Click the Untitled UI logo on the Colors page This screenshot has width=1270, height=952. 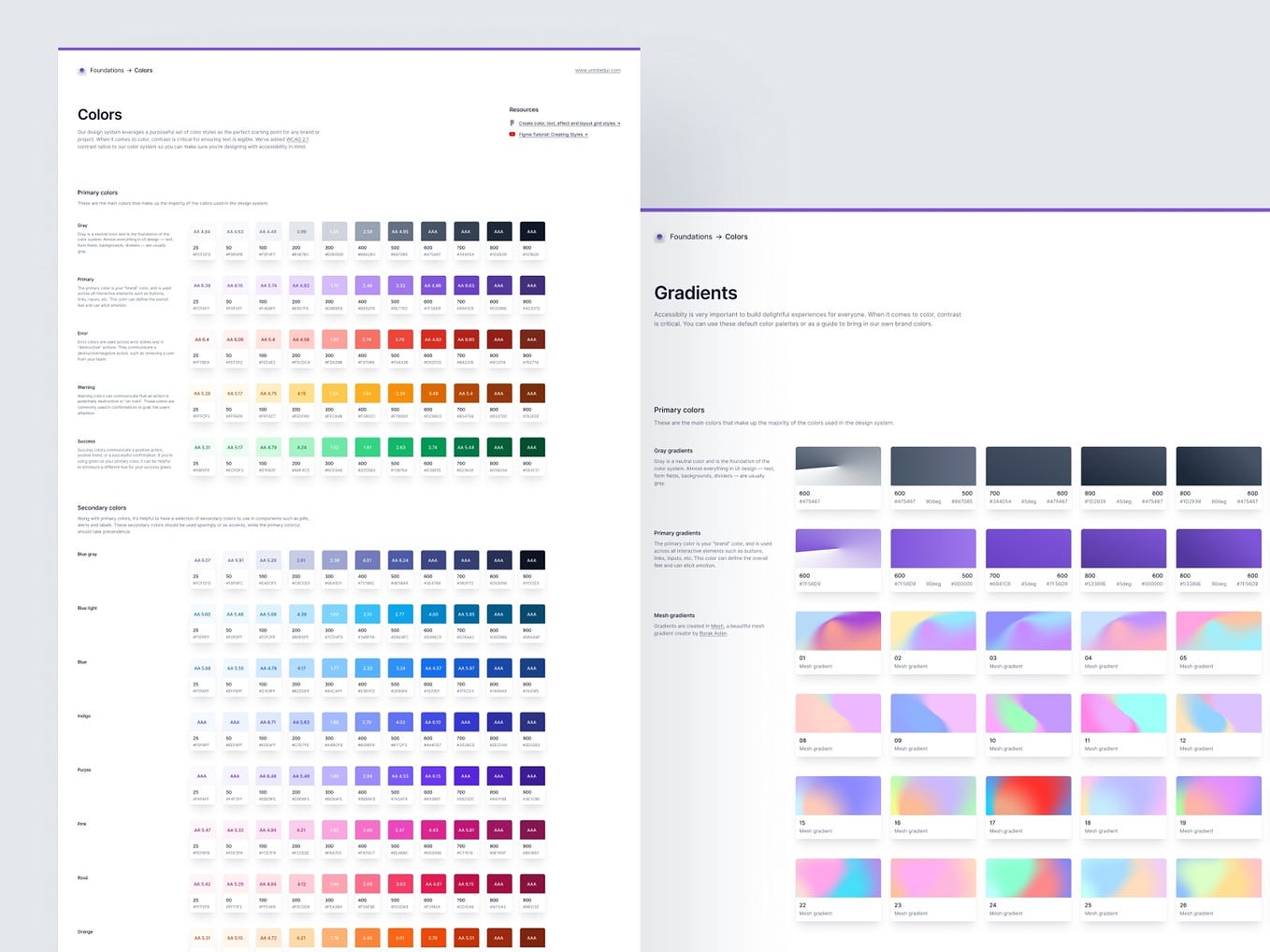pos(82,70)
